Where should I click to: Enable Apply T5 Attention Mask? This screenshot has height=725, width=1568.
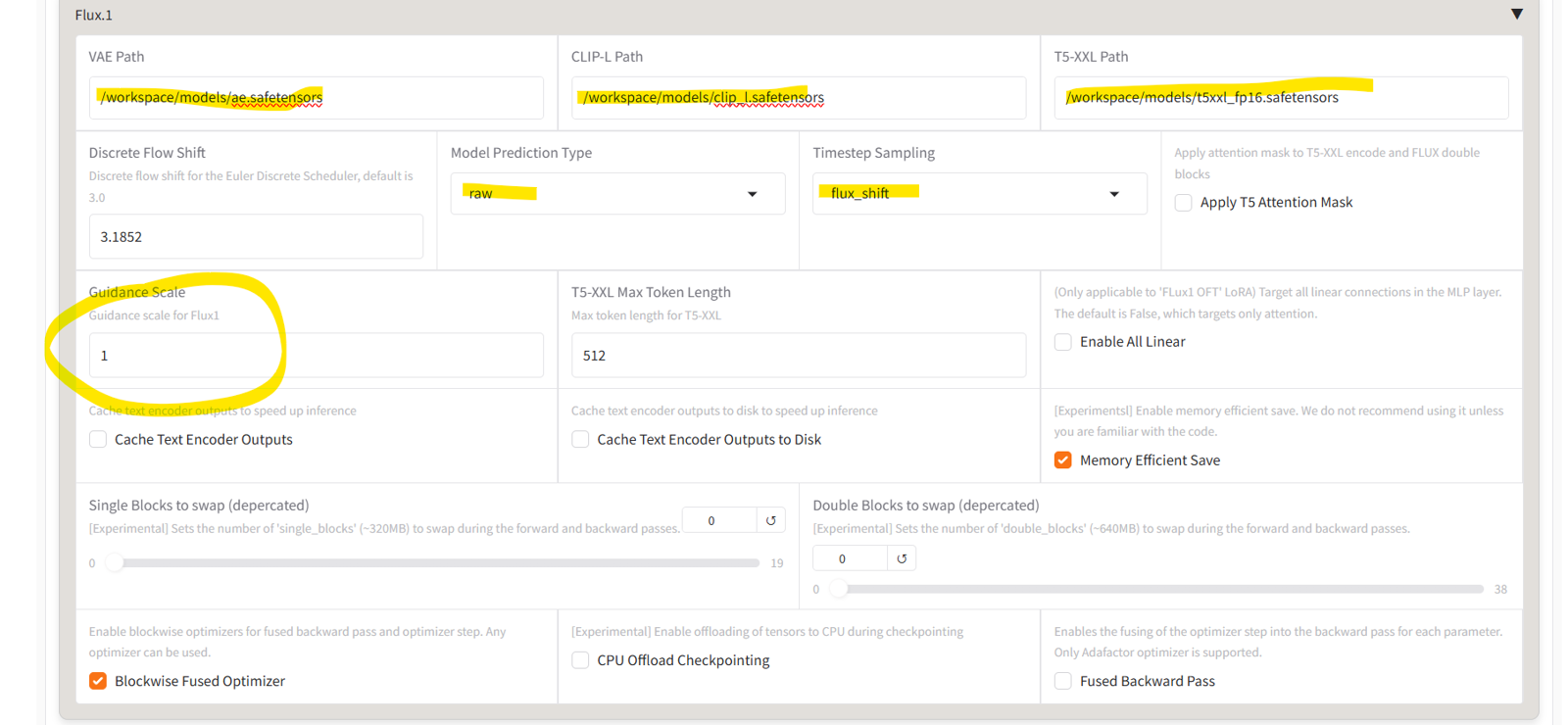click(x=1184, y=203)
